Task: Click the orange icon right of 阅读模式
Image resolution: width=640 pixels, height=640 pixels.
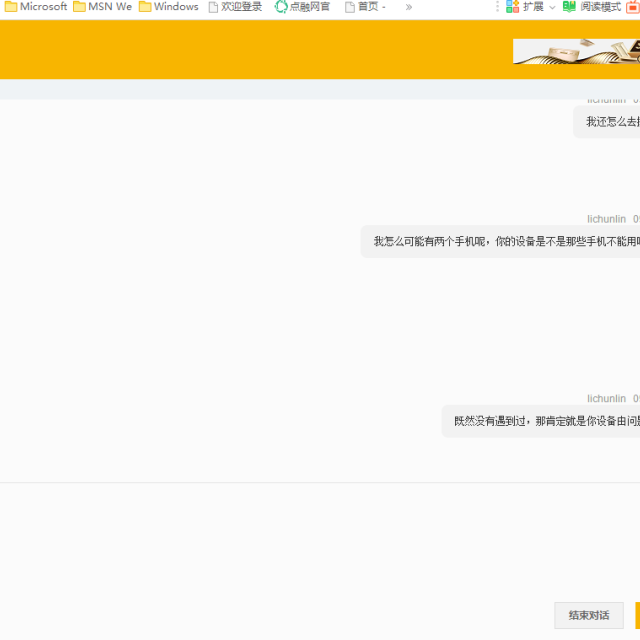Action: pyautogui.click(x=633, y=7)
